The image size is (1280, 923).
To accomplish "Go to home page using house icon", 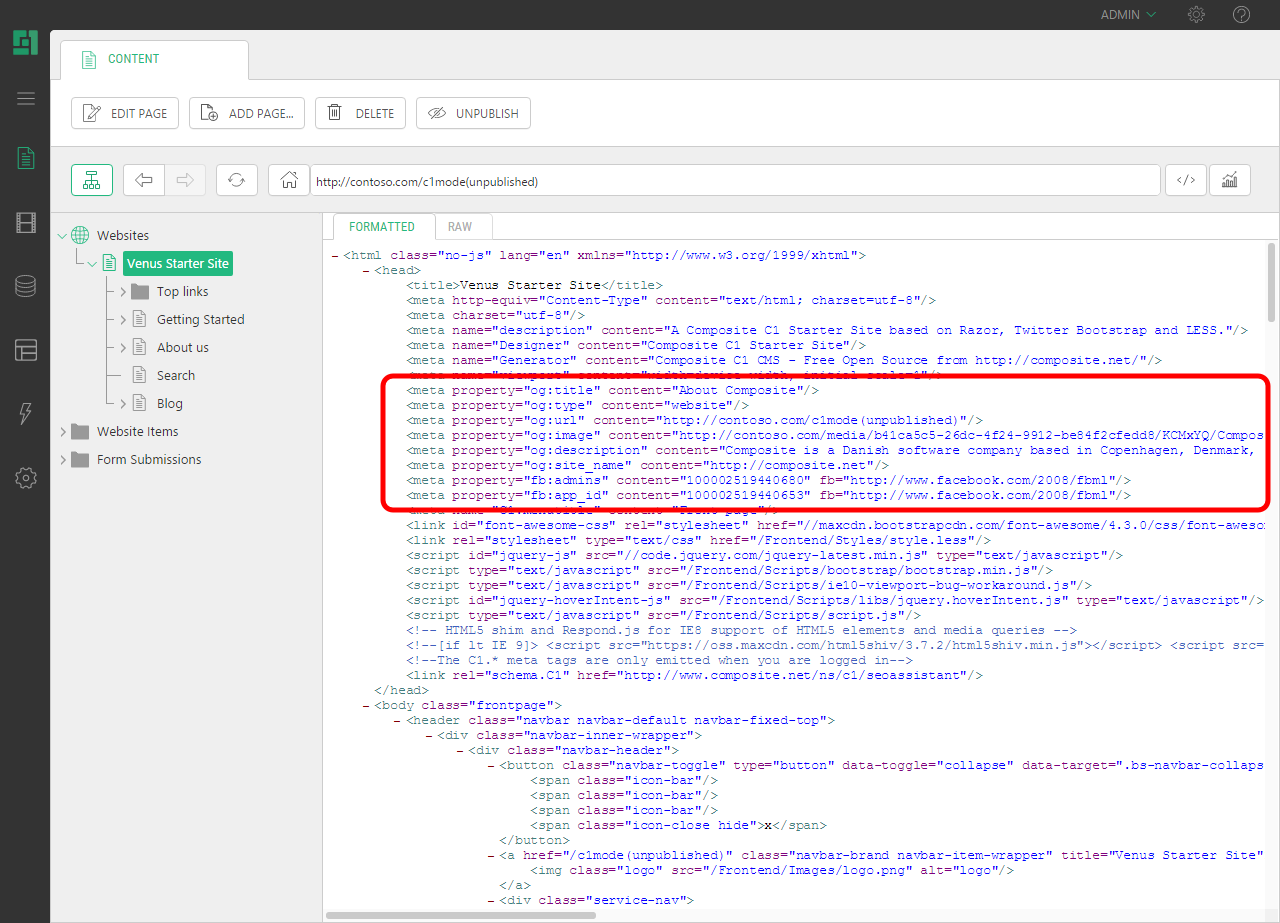I will coord(289,180).
